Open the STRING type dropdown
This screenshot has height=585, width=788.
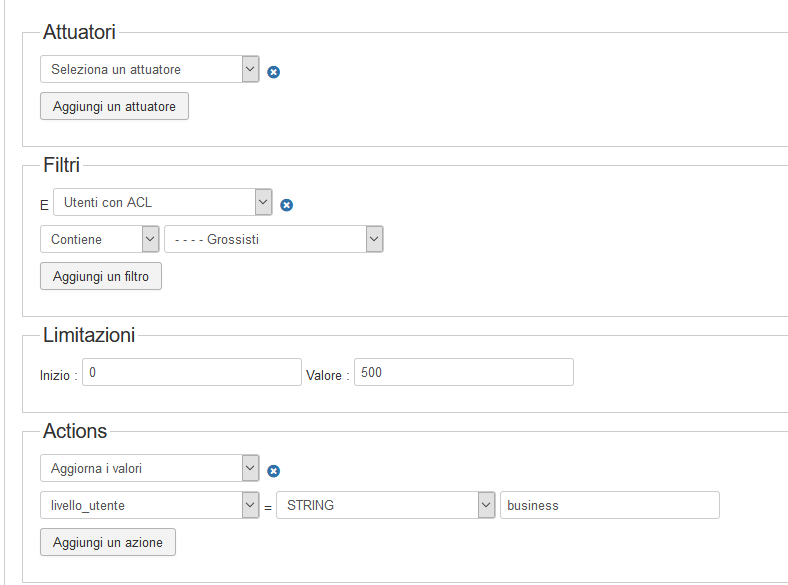(x=386, y=505)
